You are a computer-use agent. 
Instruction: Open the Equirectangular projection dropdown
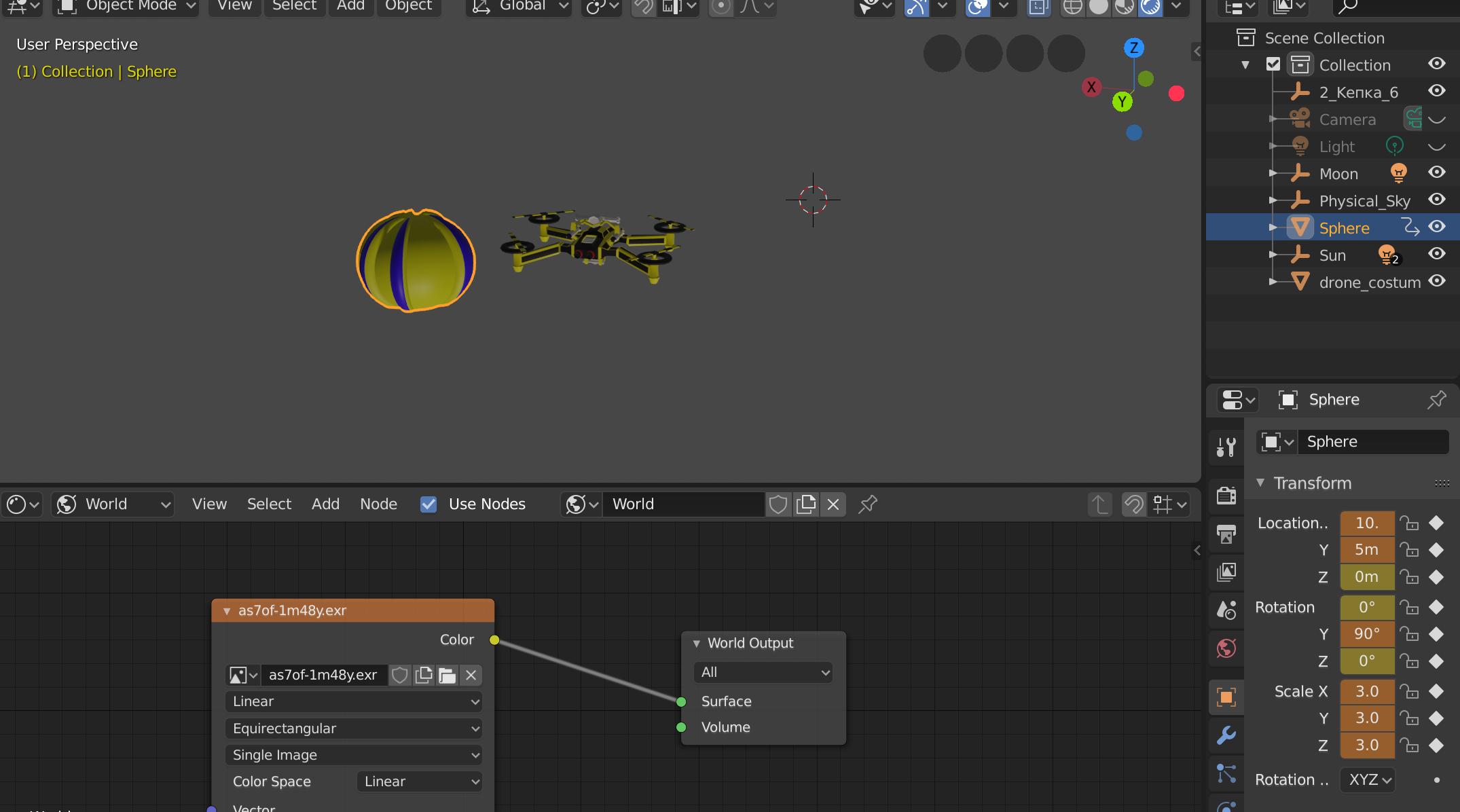[354, 728]
